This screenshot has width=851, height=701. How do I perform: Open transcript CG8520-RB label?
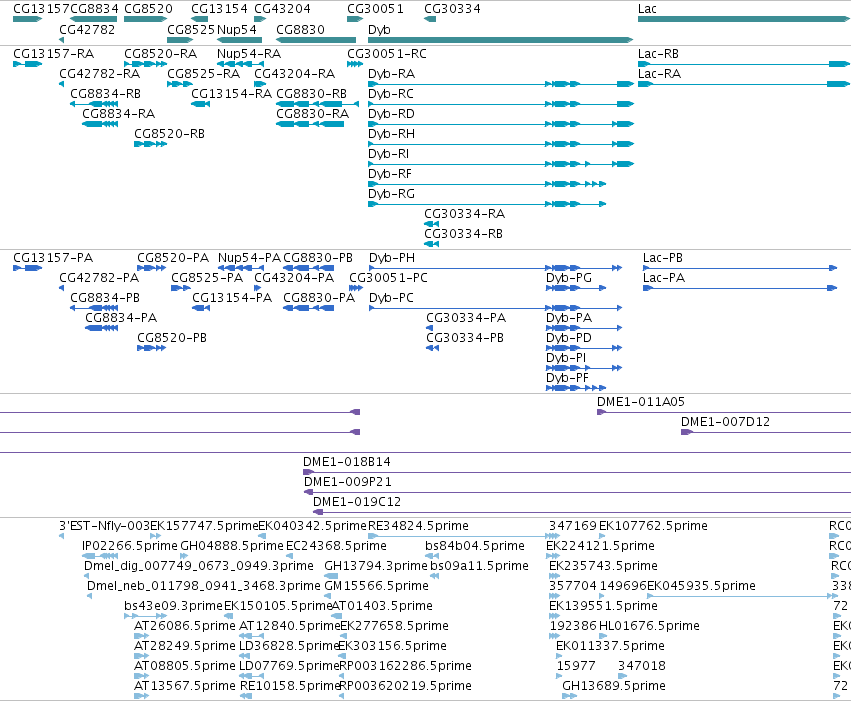click(x=169, y=134)
